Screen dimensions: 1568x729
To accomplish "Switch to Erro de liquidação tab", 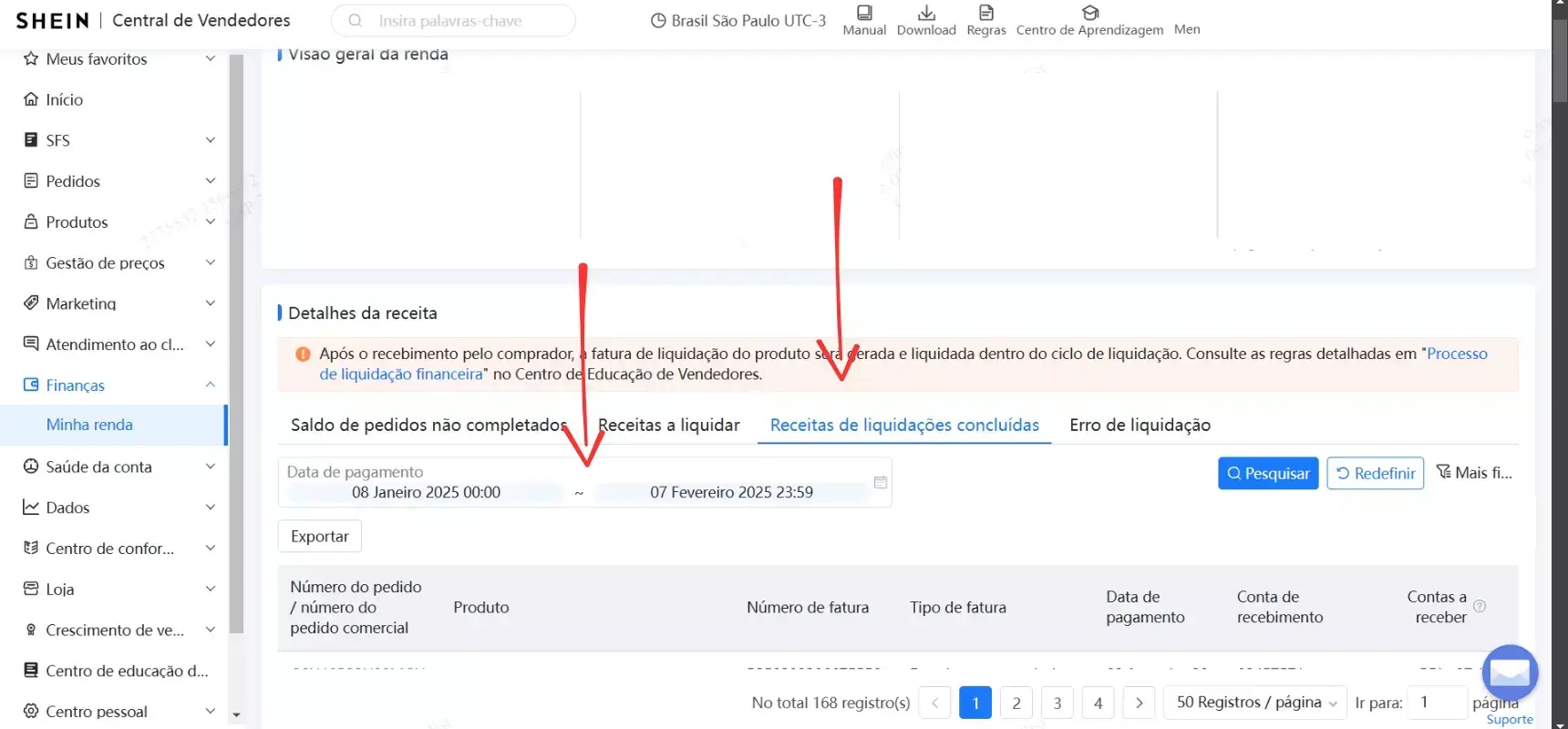I will pyautogui.click(x=1140, y=426).
